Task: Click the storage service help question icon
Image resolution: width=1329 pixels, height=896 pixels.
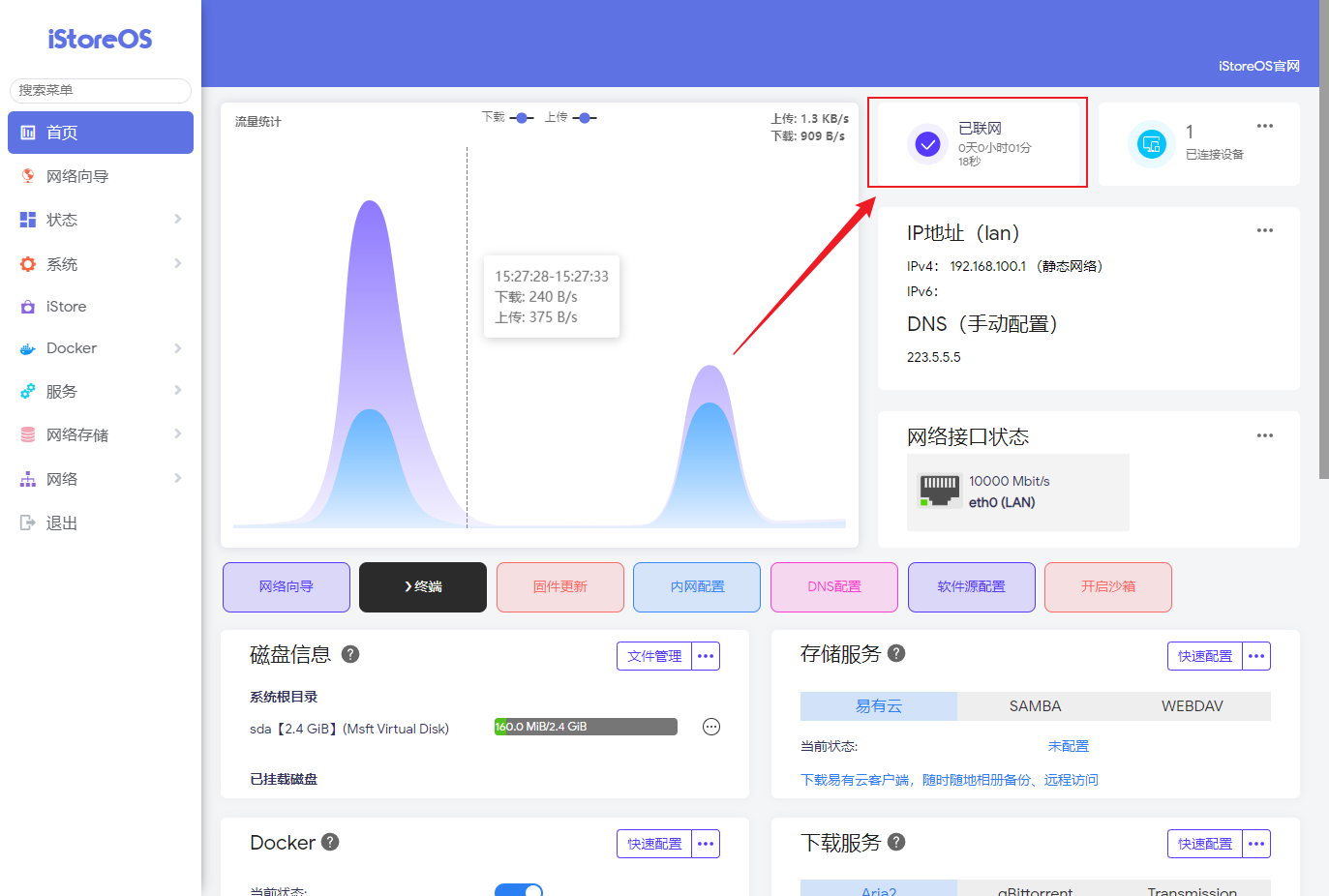Action: 896,653
